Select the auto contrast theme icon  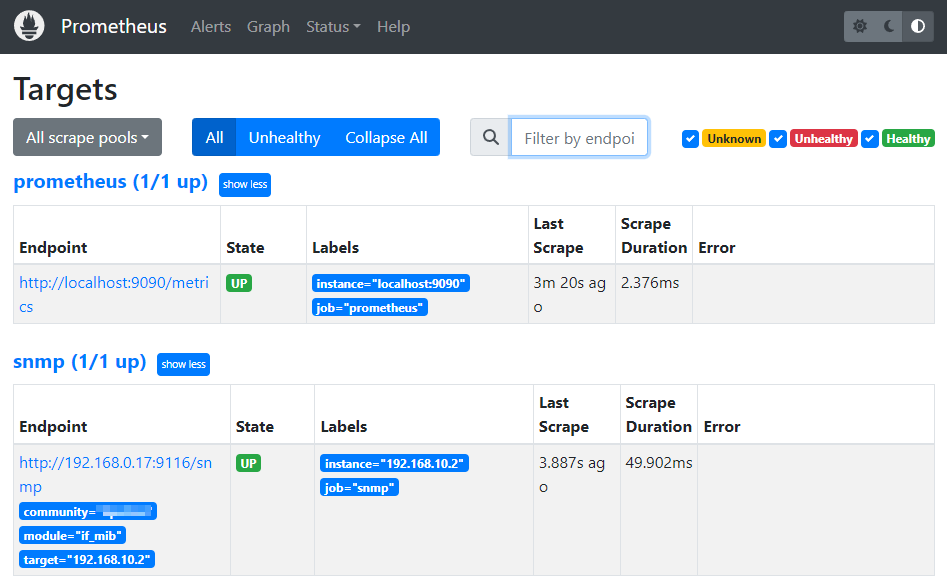pyautogui.click(x=918, y=26)
